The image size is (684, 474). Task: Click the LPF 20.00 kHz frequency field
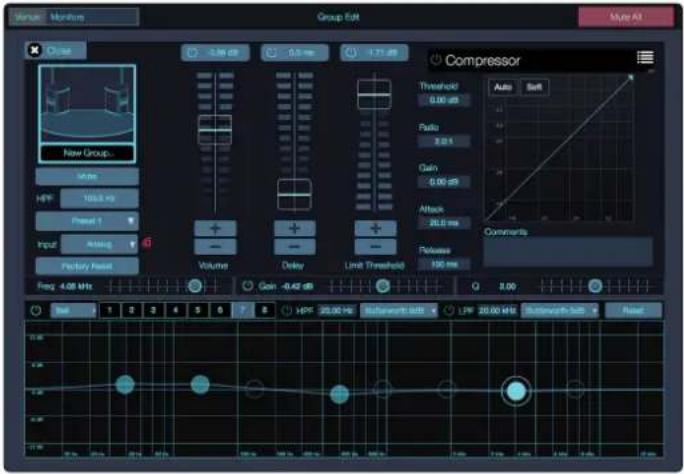[x=497, y=310]
